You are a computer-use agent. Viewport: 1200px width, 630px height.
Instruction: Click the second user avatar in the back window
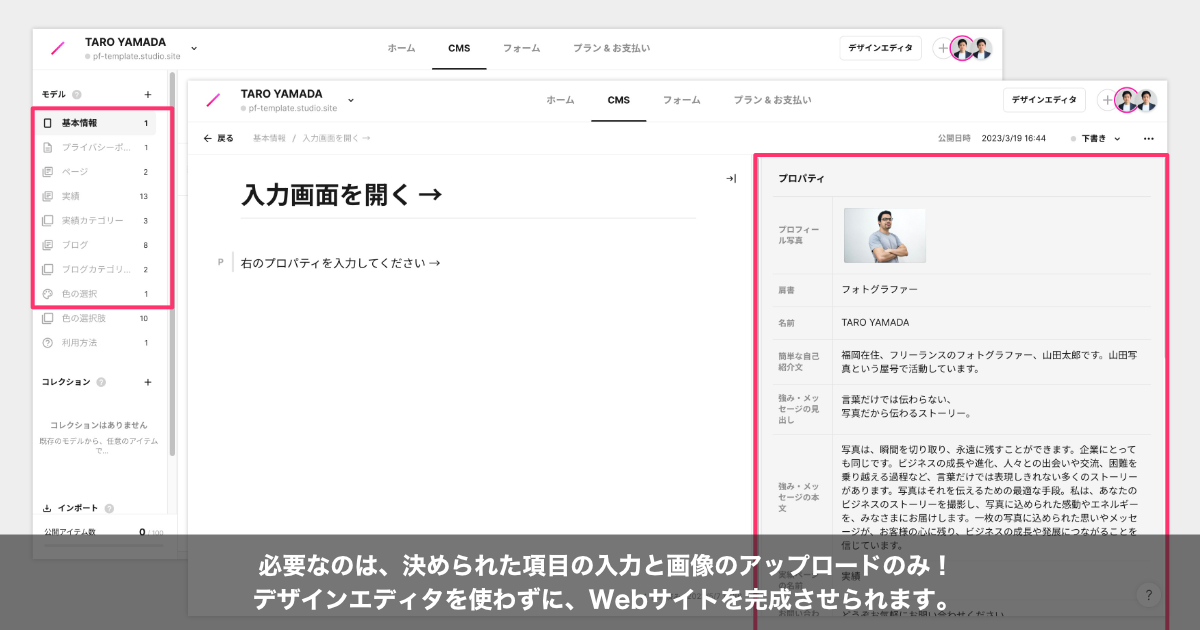tap(982, 48)
